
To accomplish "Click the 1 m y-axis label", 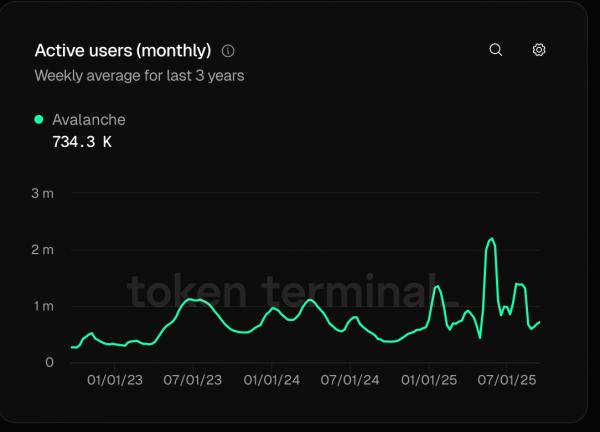I will [x=43, y=306].
